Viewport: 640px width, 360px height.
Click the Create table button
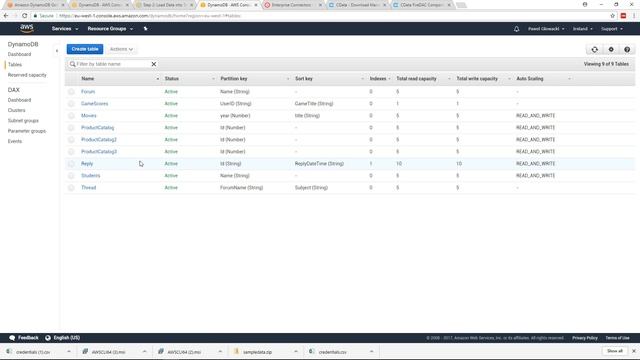pyautogui.click(x=85, y=49)
